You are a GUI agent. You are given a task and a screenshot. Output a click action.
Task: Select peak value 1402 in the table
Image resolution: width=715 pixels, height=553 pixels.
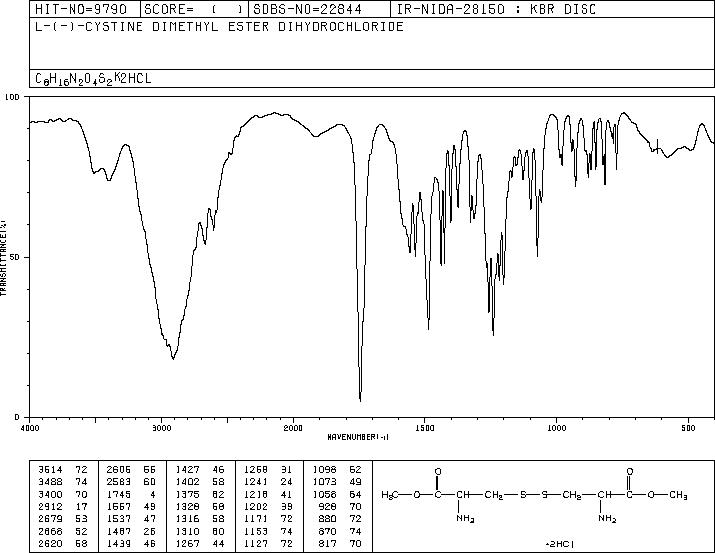pyautogui.click(x=187, y=482)
